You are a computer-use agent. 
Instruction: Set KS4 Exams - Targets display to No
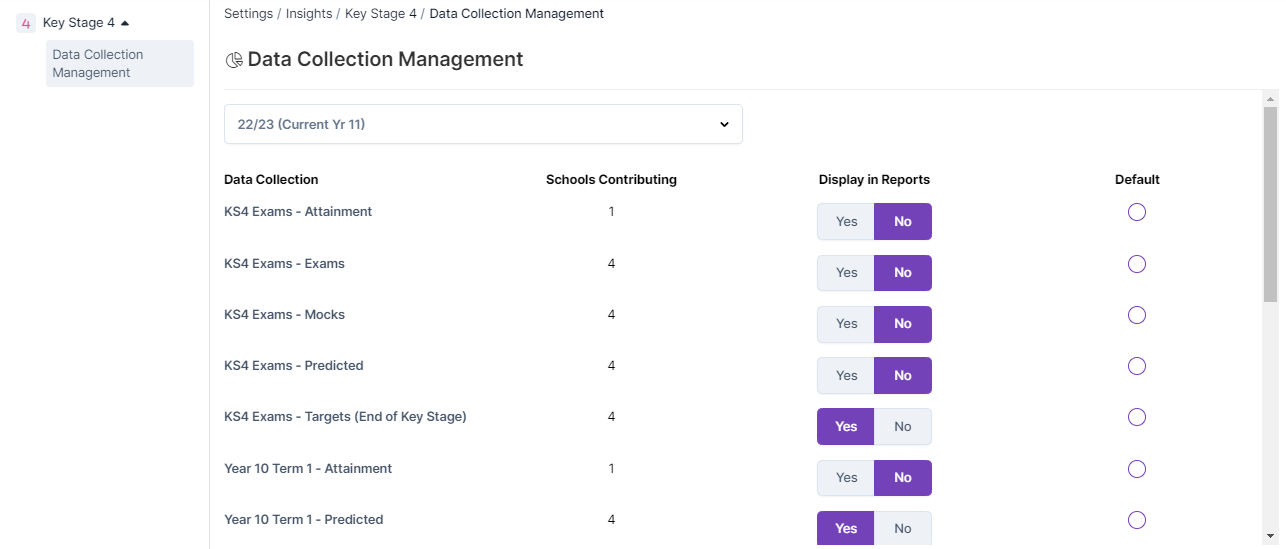[902, 427]
